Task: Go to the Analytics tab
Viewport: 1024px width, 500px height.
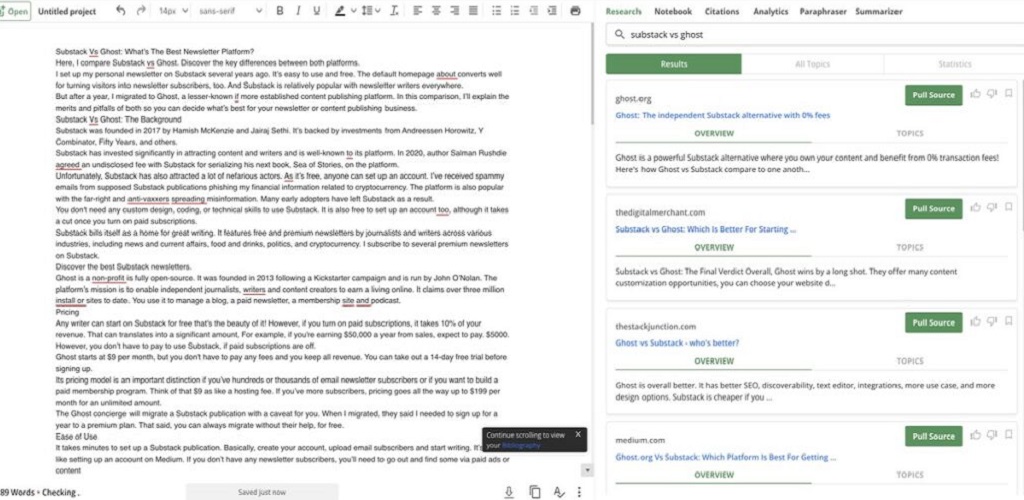Action: [770, 11]
